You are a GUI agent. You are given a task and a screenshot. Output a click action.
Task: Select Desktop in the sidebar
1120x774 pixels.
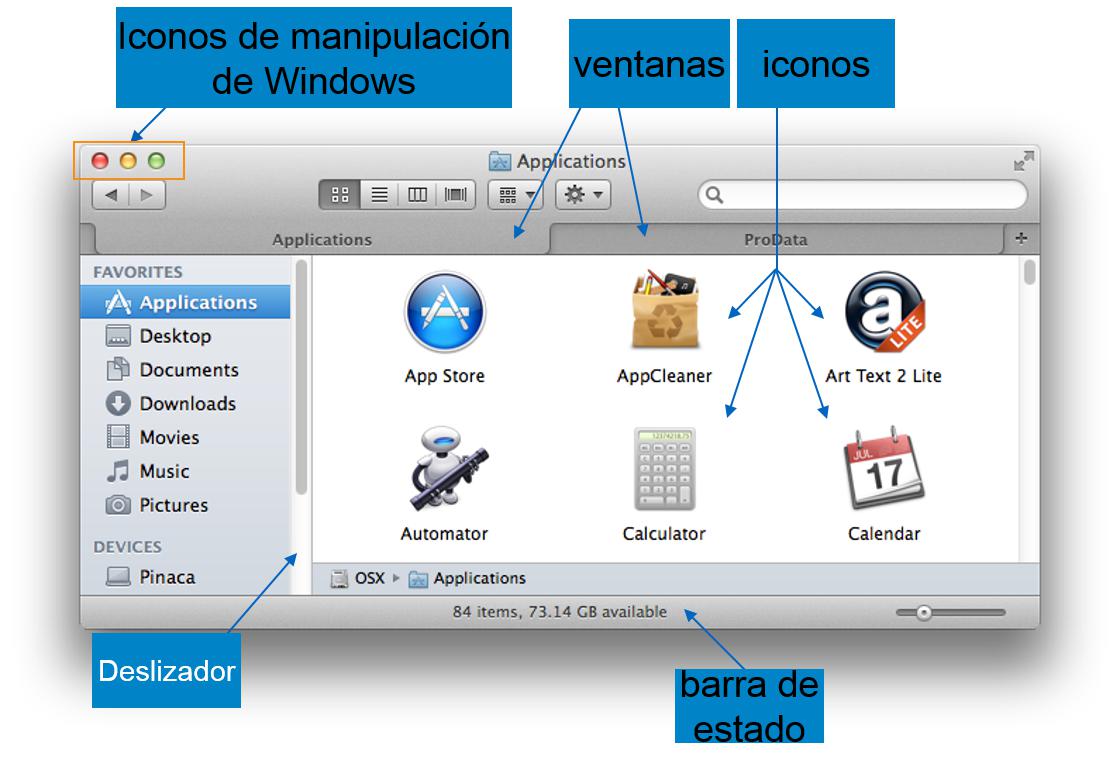(x=186, y=336)
